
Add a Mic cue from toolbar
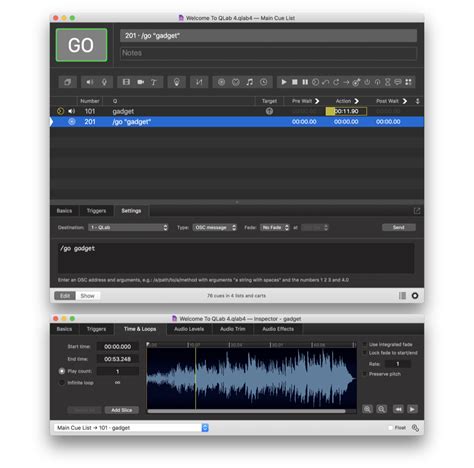coord(105,82)
